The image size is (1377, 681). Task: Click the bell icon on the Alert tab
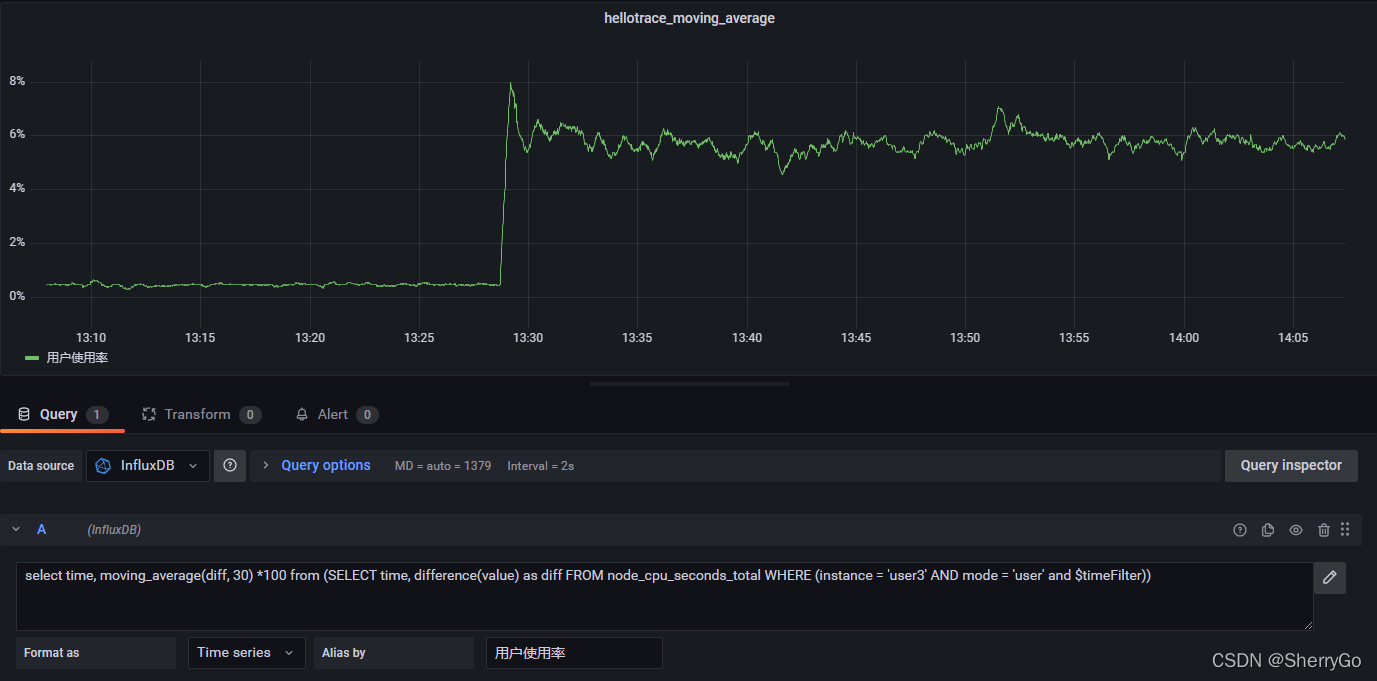(x=302, y=414)
